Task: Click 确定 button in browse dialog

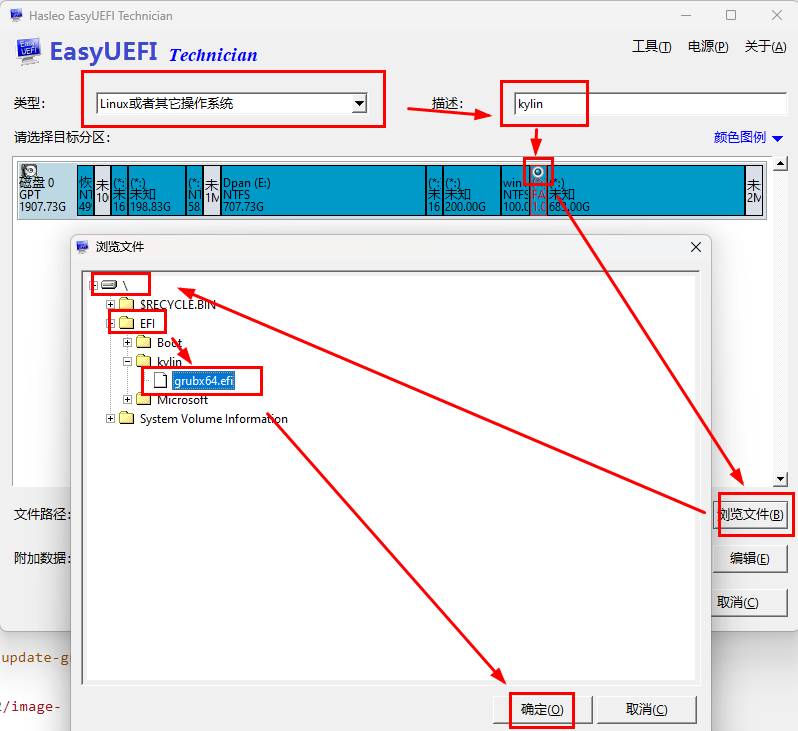Action: click(542, 709)
